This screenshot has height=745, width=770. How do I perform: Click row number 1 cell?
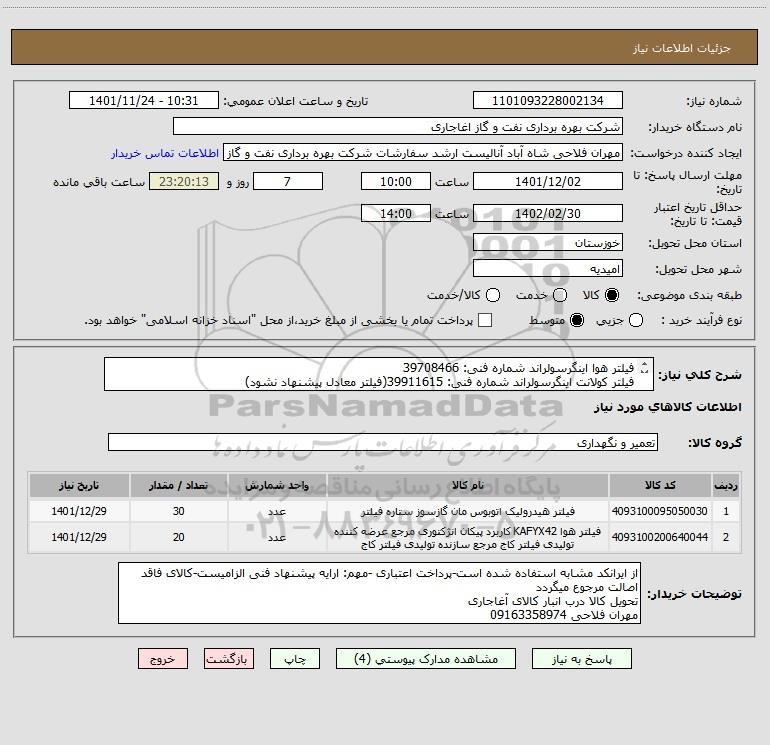[726, 511]
